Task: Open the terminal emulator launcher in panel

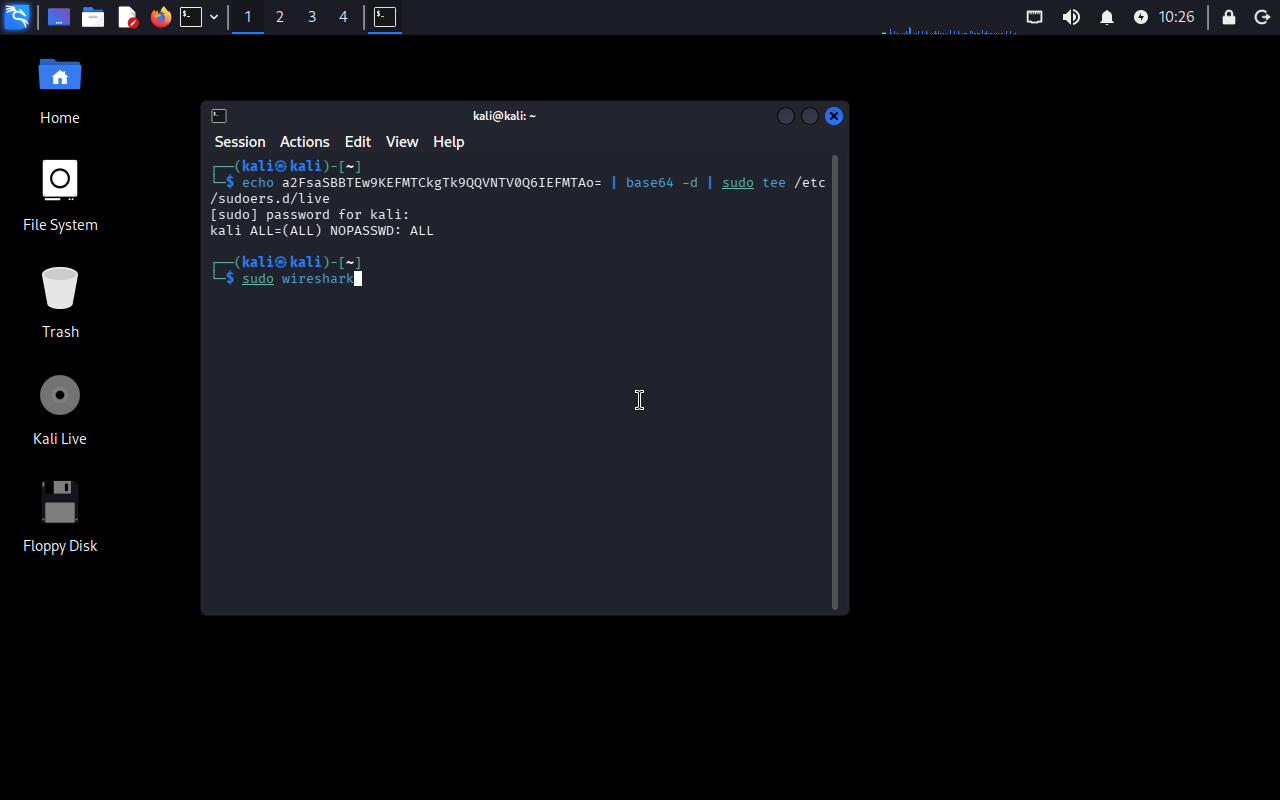Action: (x=191, y=17)
